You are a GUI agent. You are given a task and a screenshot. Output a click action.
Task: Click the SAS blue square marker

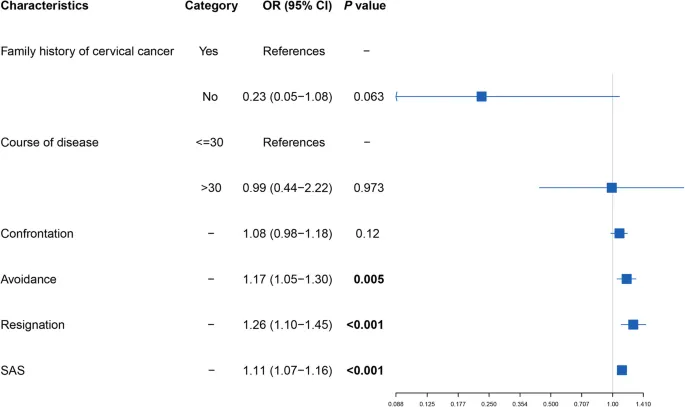click(x=621, y=370)
